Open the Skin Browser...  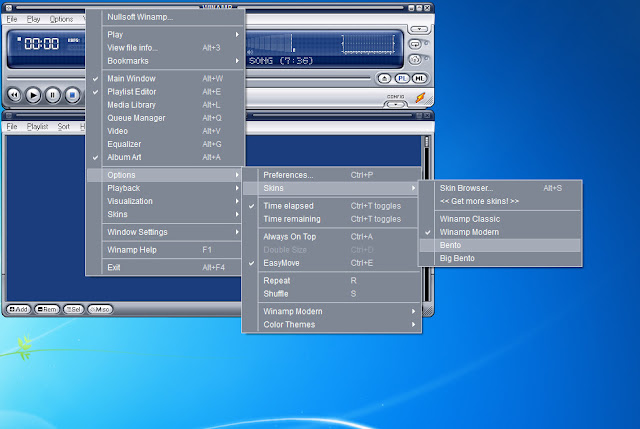point(500,188)
